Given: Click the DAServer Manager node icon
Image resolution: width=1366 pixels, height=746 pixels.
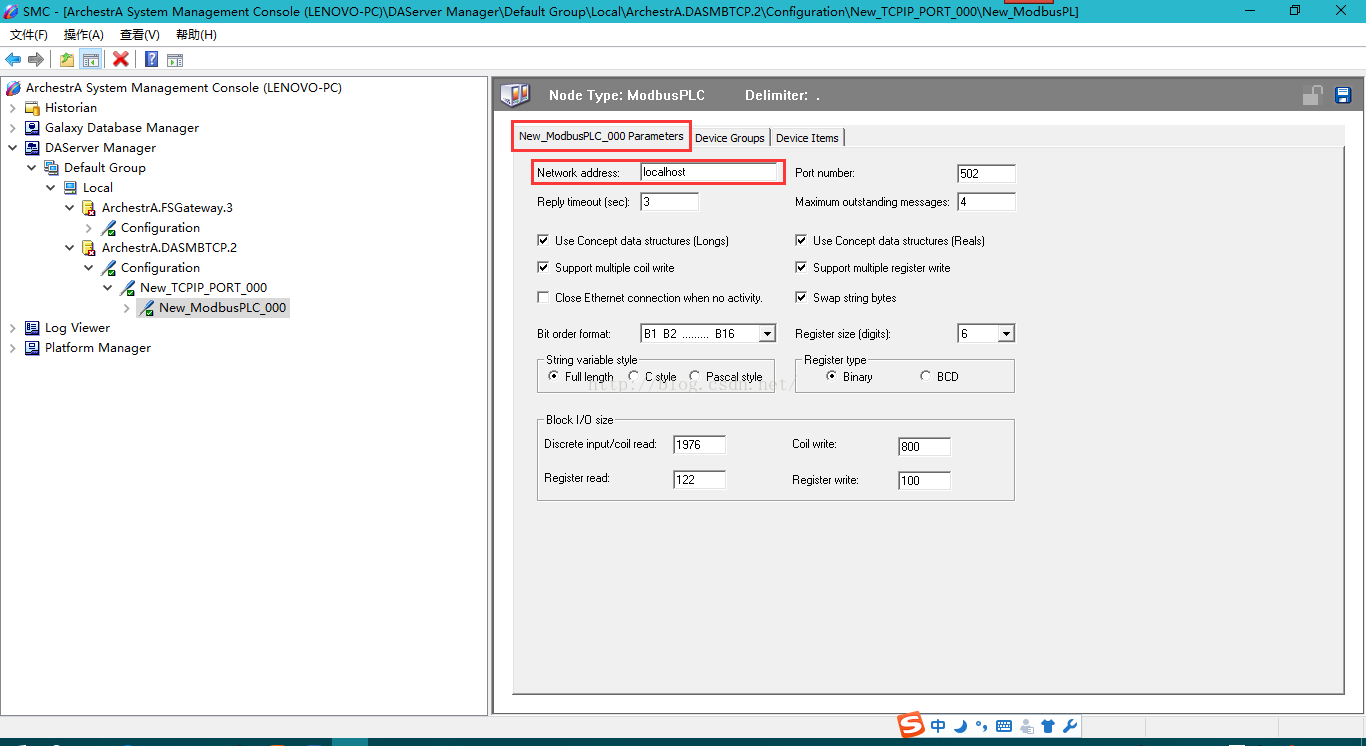Looking at the screenshot, I should pyautogui.click(x=33, y=148).
